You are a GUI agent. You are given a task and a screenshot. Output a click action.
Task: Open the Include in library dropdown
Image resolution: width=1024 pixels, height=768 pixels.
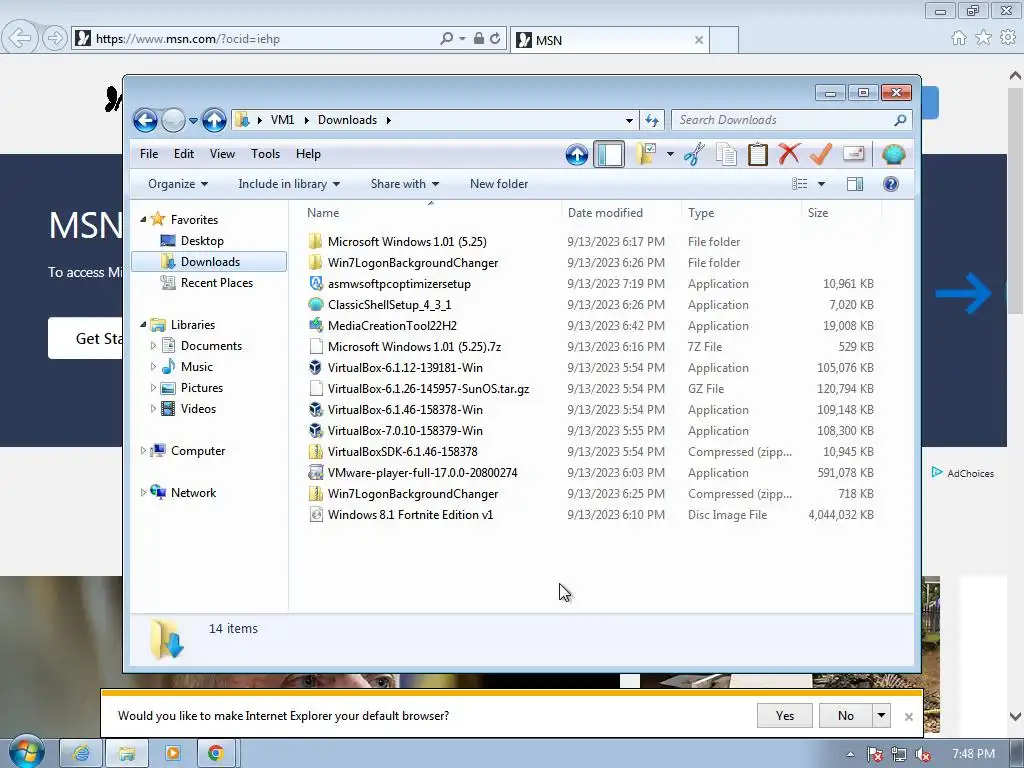coord(289,184)
